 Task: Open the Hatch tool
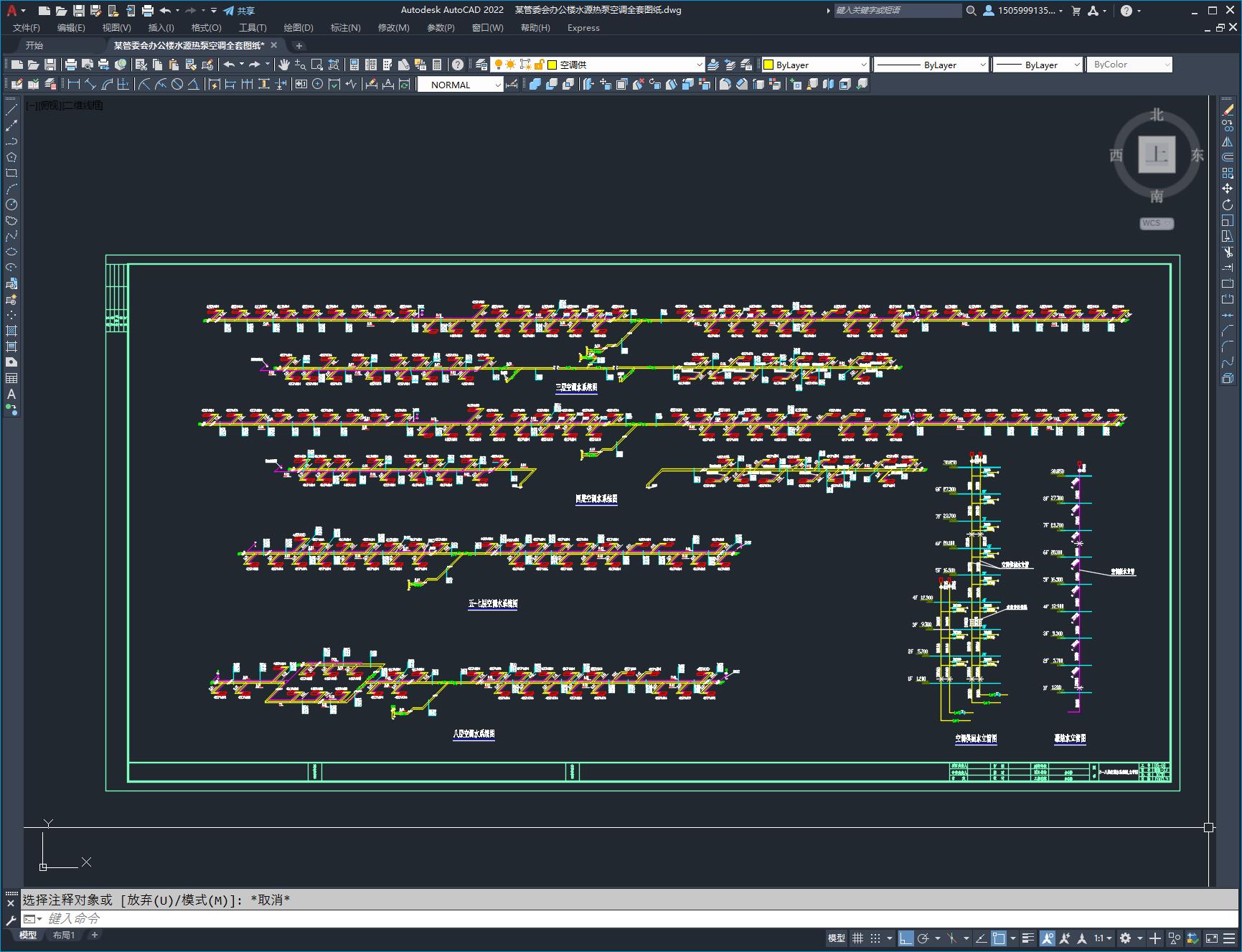point(11,331)
